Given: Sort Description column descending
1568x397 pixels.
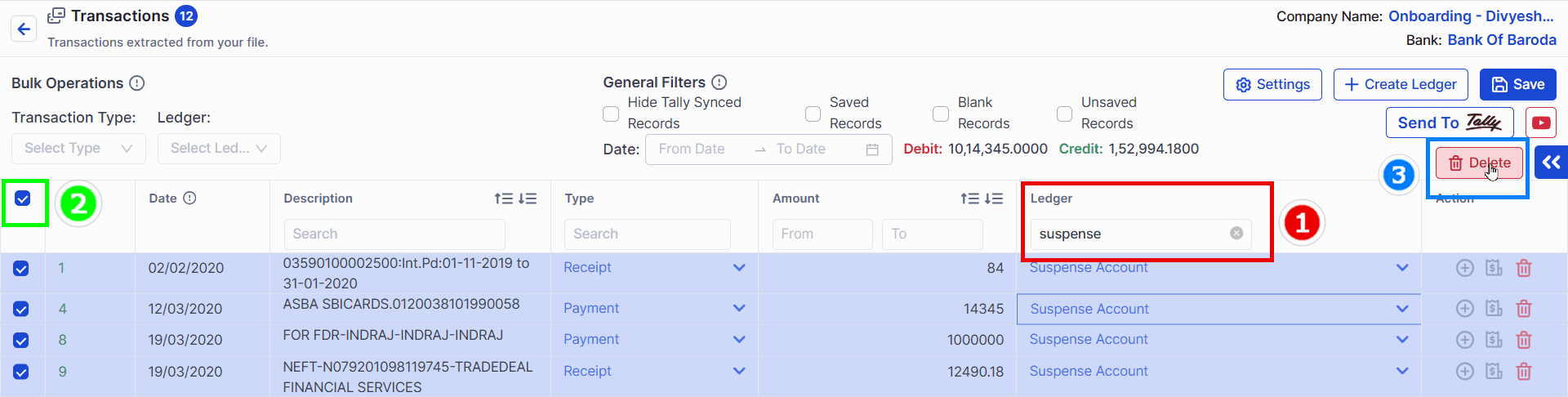Looking at the screenshot, I should [528, 198].
